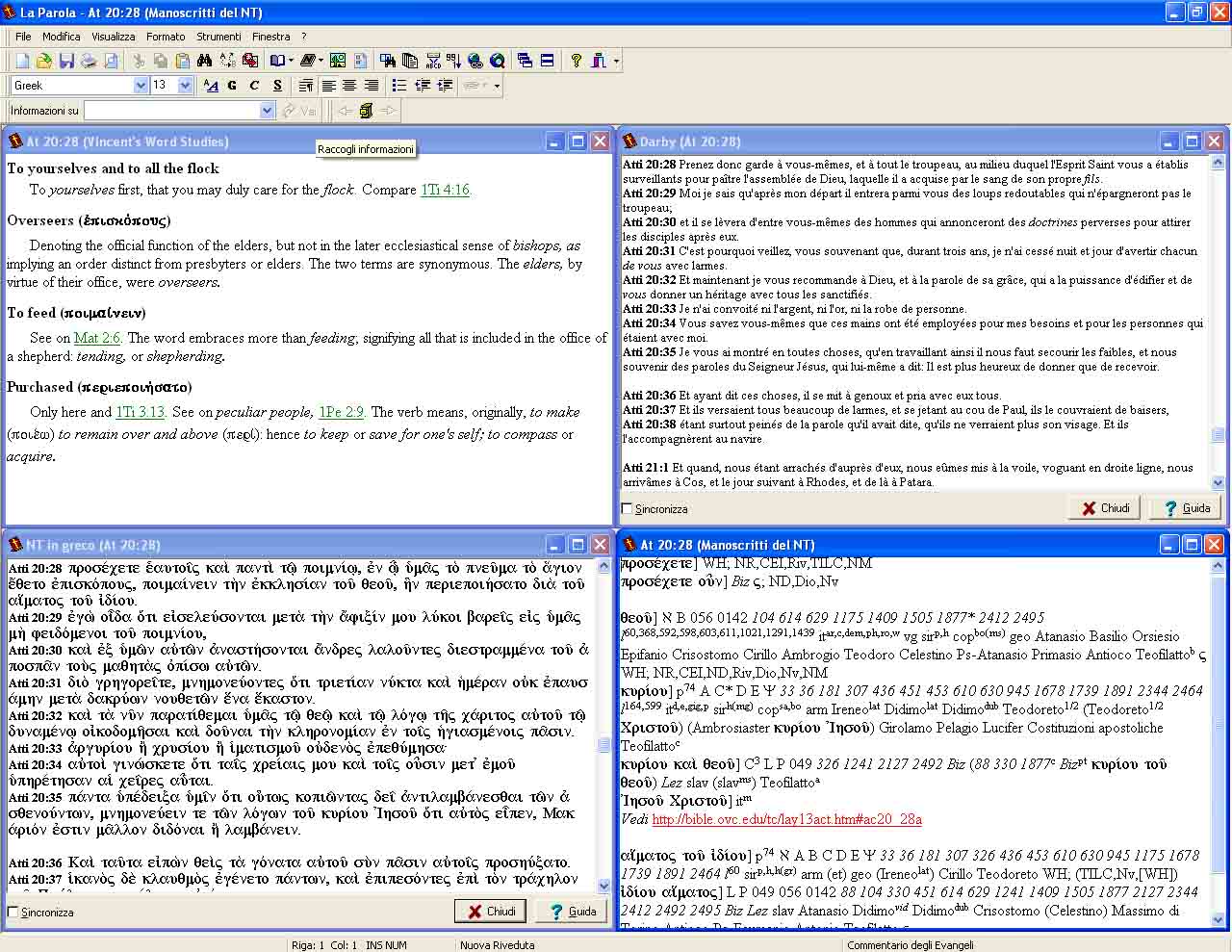1232x952 pixels.
Task: Click the ABCD sort icon in toolbar
Action: 433,61
